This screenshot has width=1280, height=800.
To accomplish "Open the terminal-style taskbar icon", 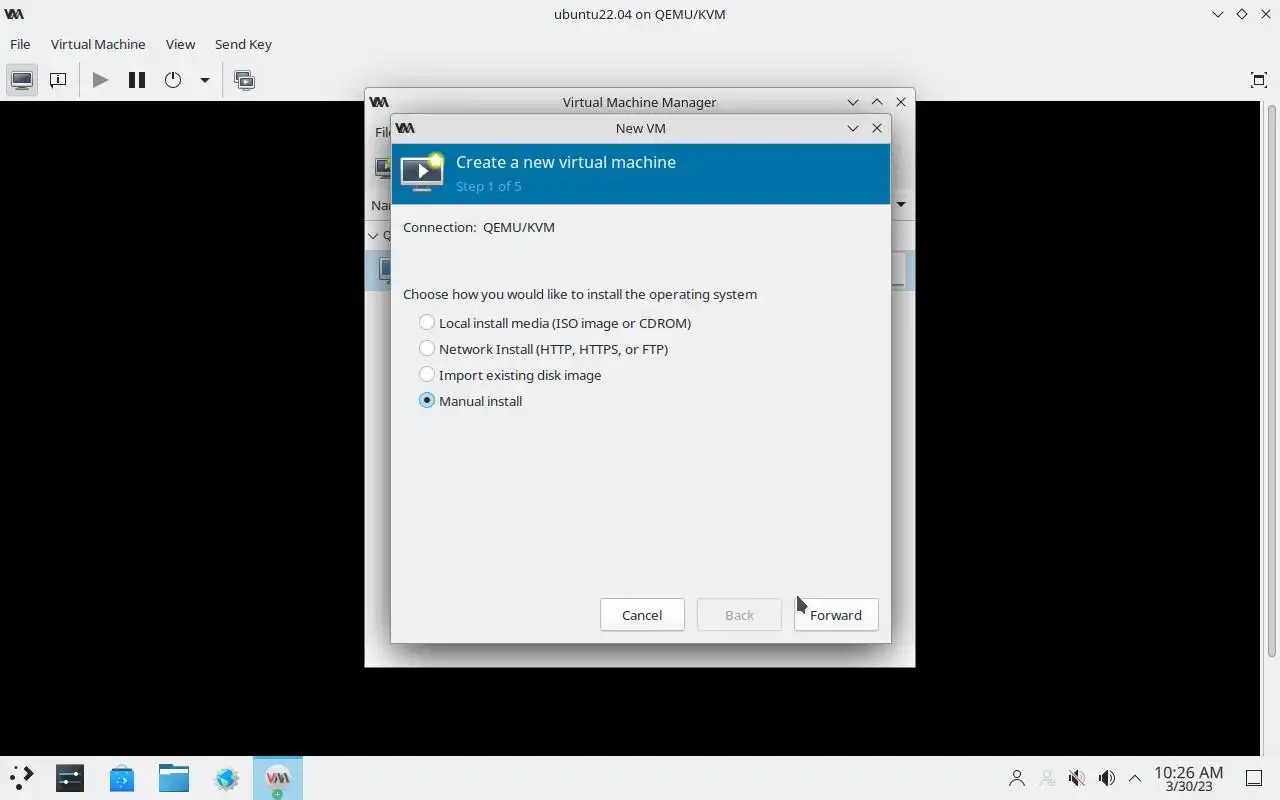I will (x=70, y=778).
